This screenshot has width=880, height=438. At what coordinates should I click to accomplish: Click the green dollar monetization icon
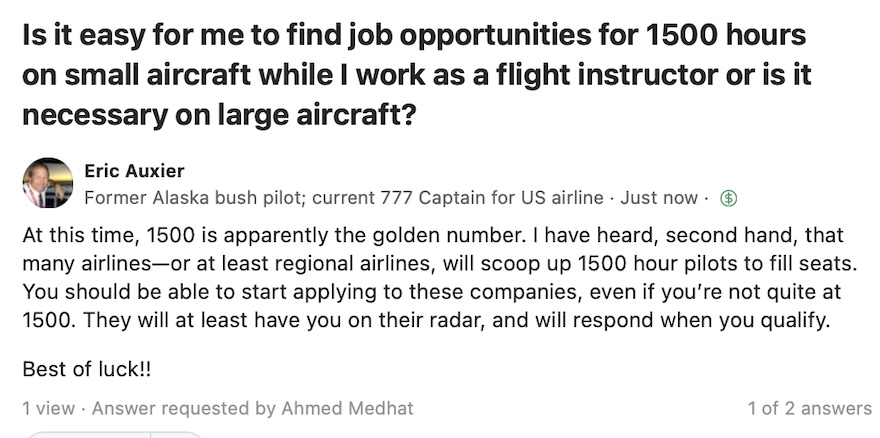coord(728,198)
